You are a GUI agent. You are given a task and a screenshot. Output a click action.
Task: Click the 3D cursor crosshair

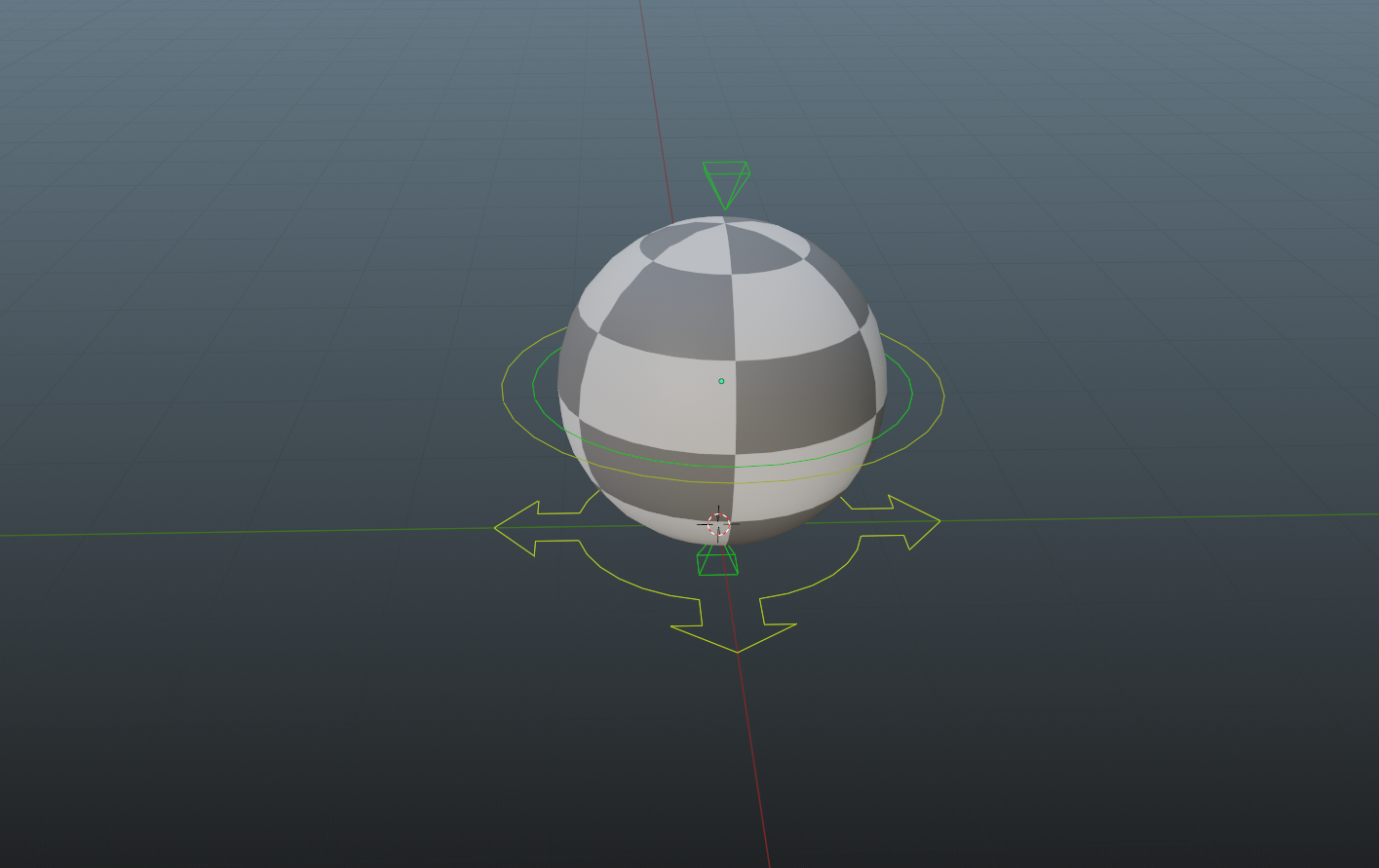pyautogui.click(x=716, y=523)
